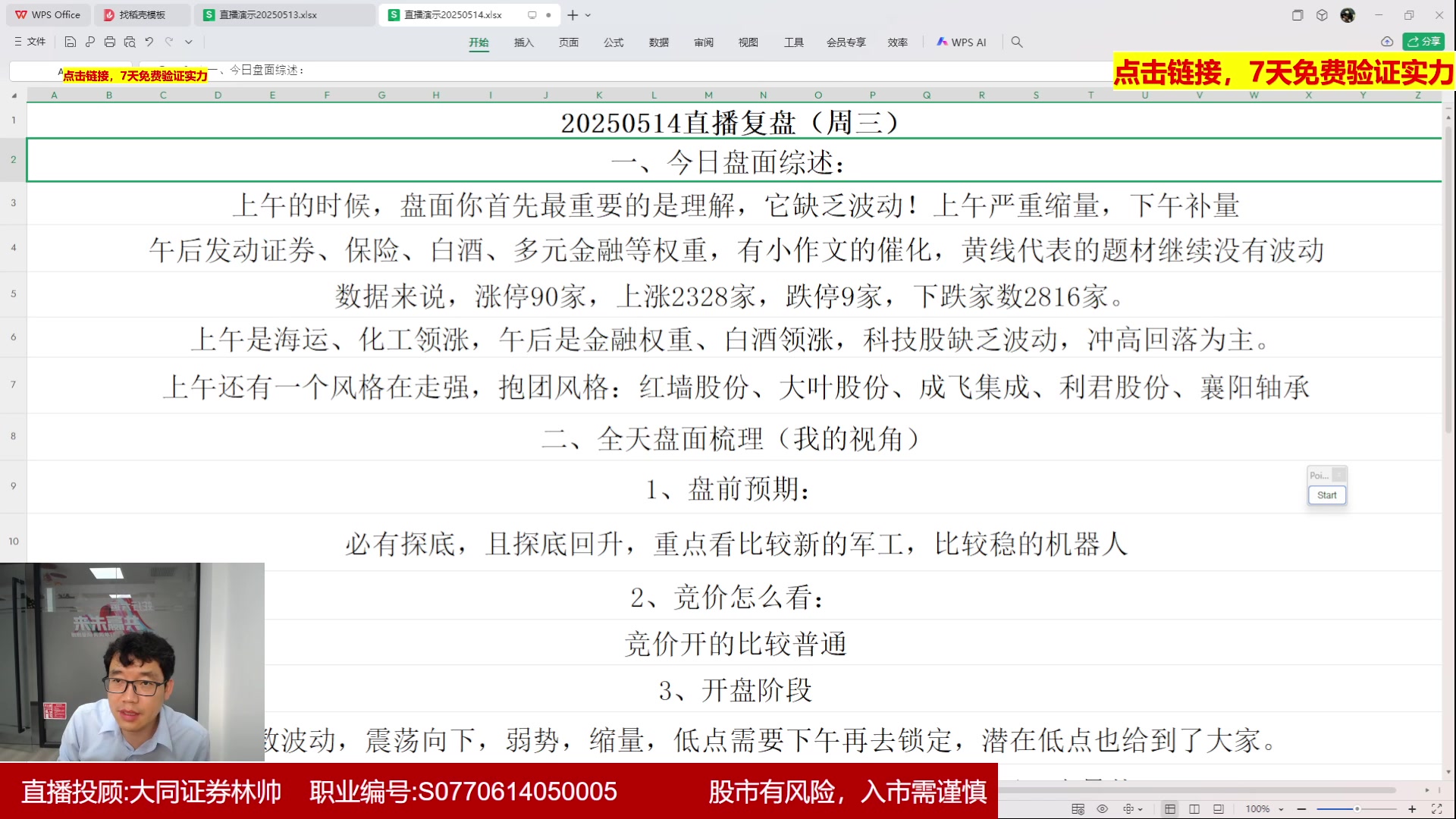
Task: Enter full screen view icon
Action: [x=1436, y=809]
